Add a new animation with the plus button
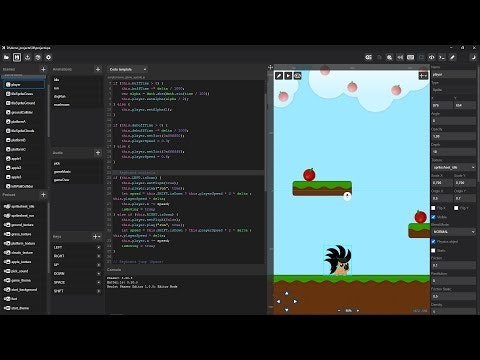The image size is (480, 360). 98,69
